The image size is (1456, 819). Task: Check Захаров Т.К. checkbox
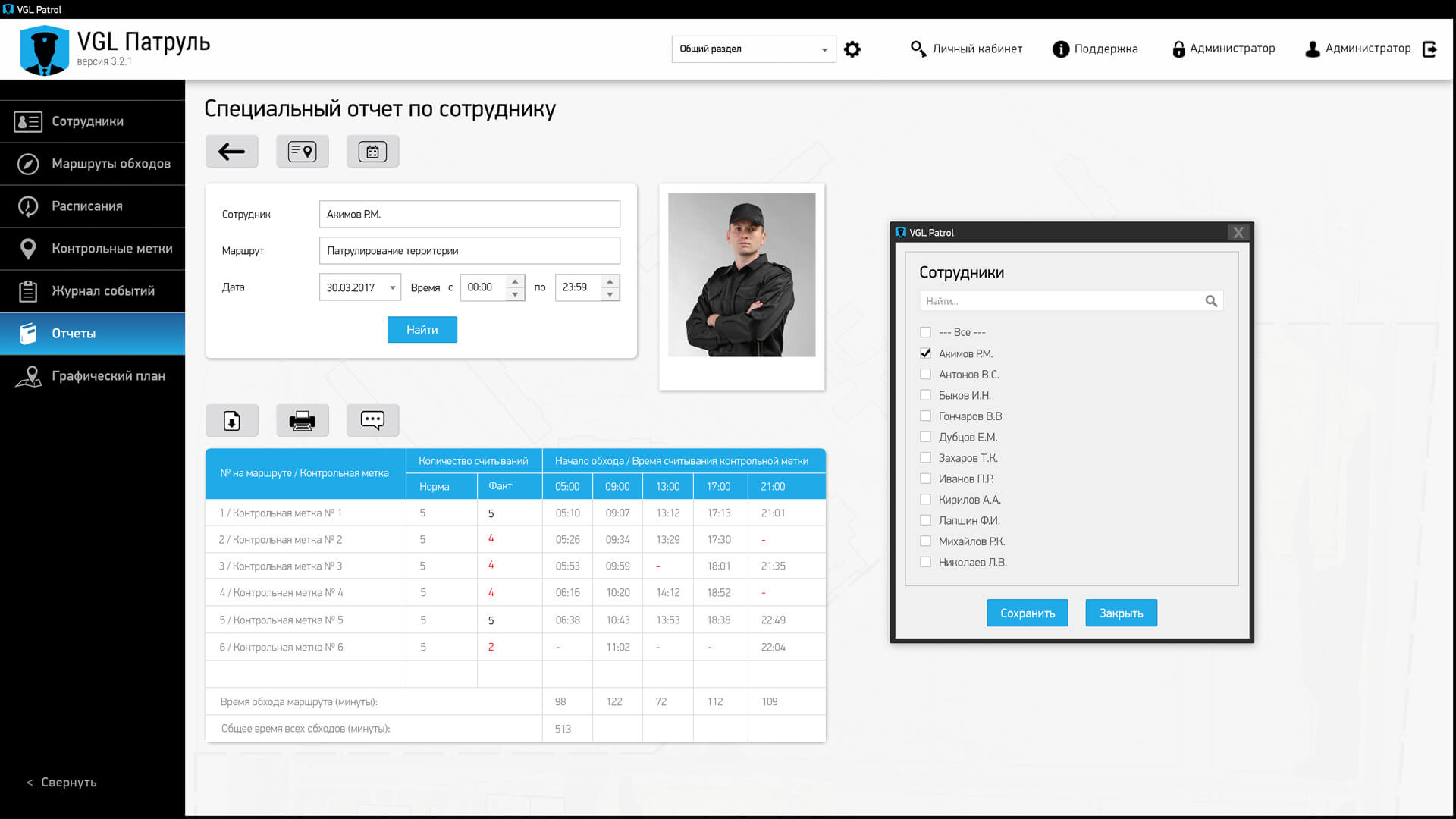(925, 457)
